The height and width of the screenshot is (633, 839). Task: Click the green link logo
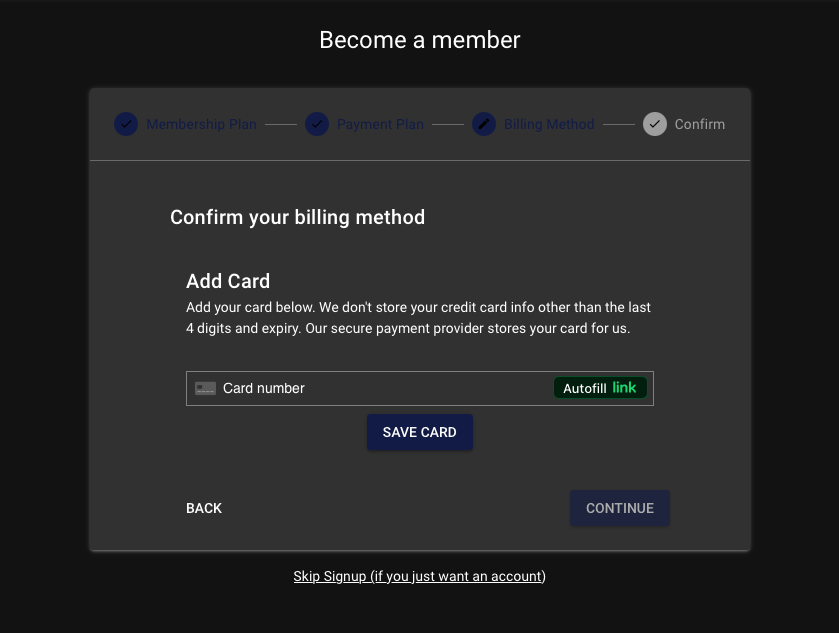(625, 387)
